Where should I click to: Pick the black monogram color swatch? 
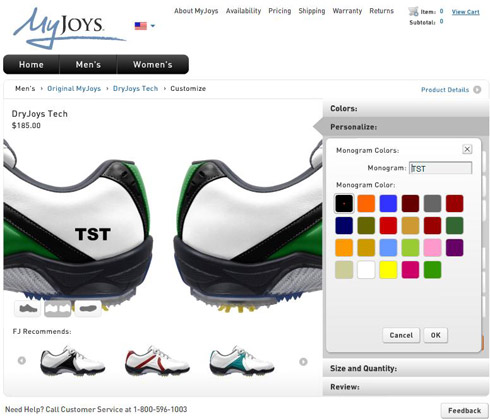[344, 203]
